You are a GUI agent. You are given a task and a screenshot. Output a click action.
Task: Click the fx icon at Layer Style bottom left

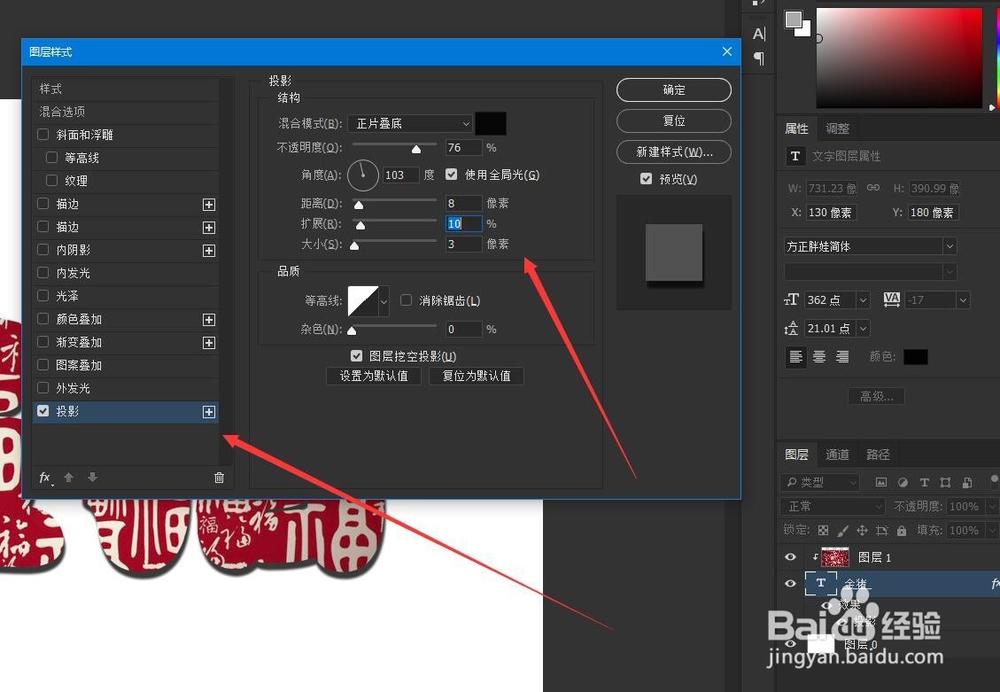coord(44,478)
